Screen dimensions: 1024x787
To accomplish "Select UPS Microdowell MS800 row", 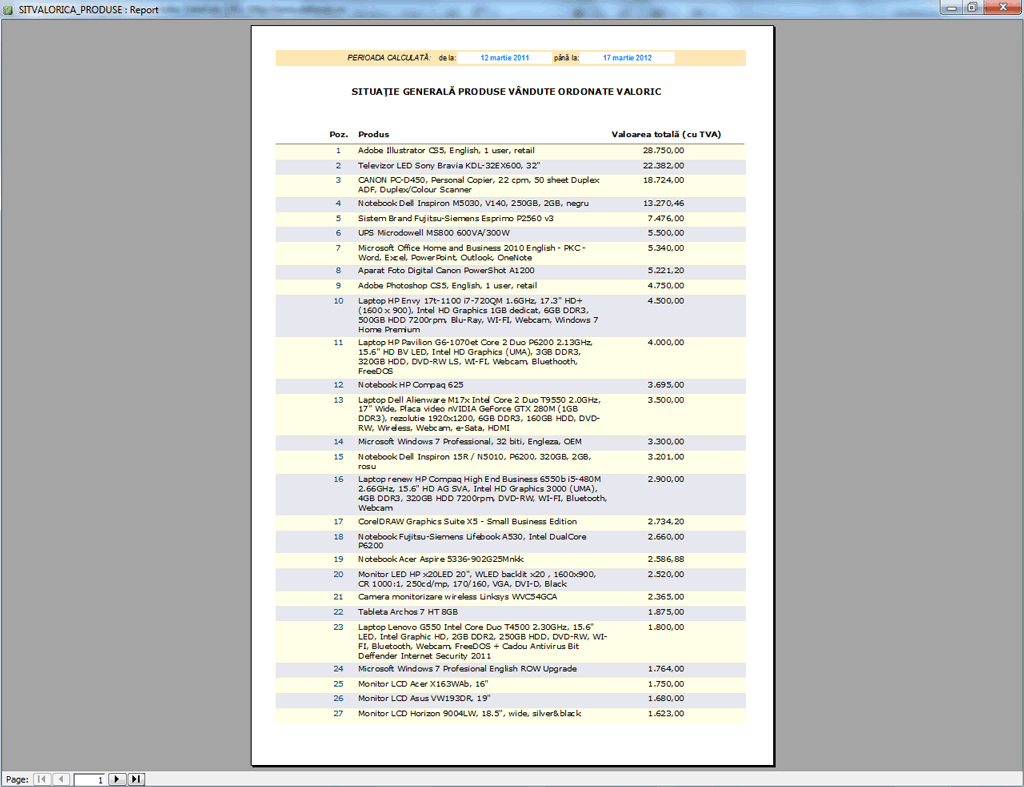I will [510, 233].
